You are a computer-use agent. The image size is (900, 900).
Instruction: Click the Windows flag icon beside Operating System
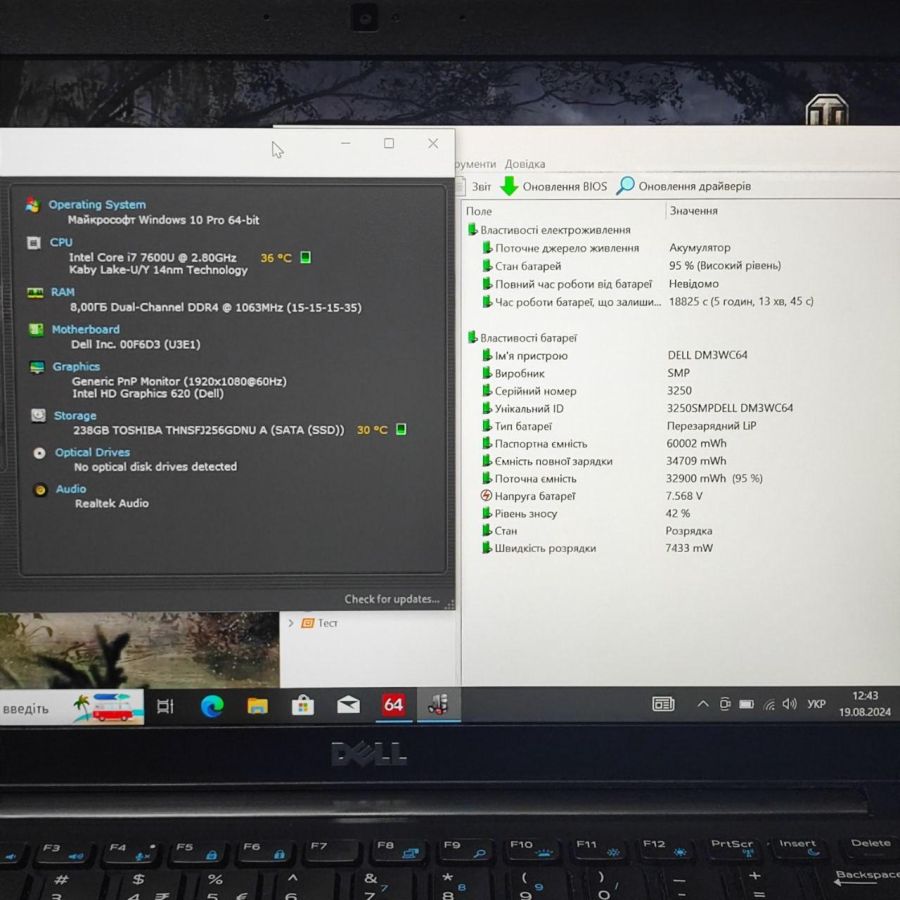point(33,205)
